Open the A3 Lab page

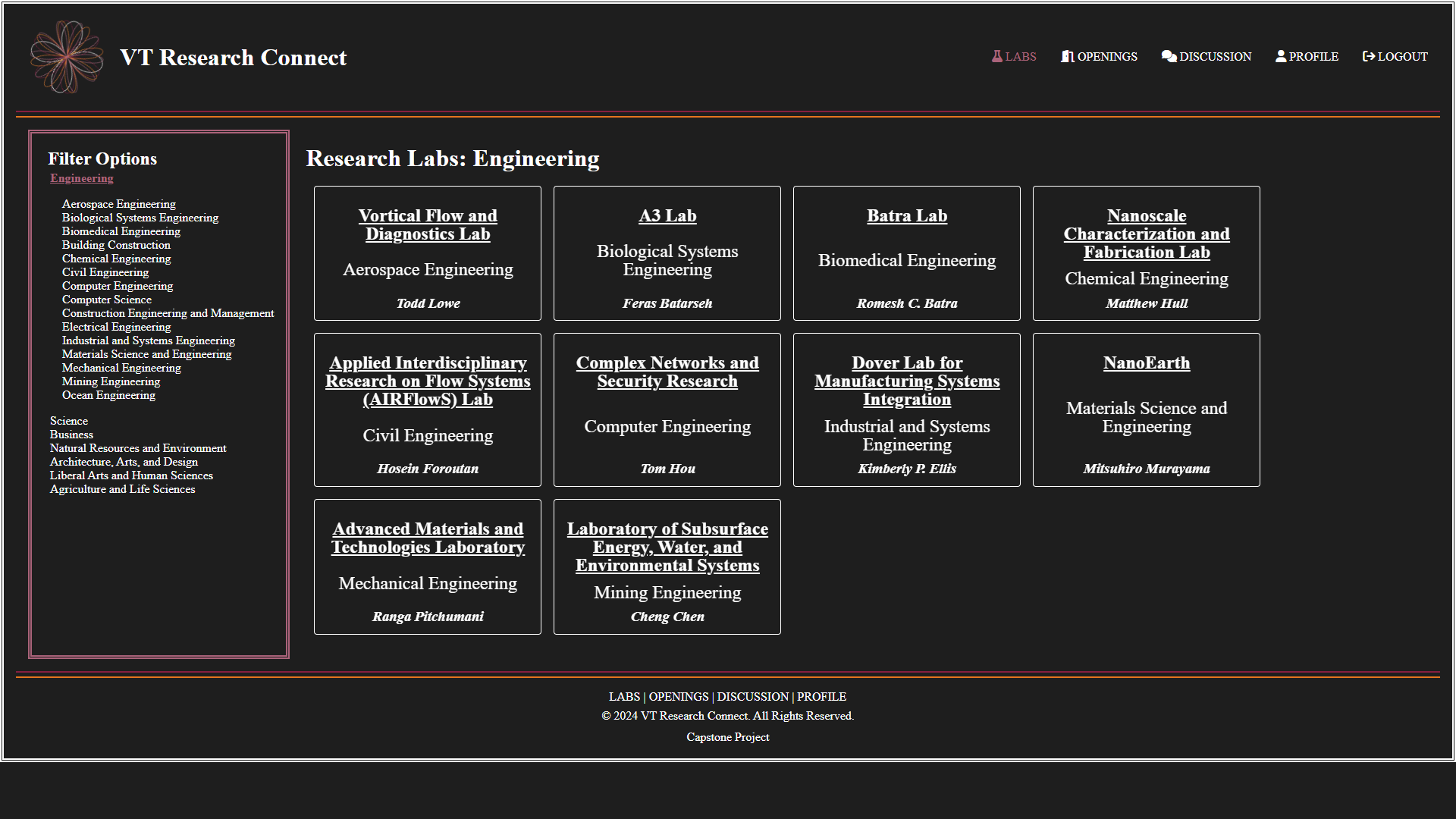pyautogui.click(x=667, y=216)
